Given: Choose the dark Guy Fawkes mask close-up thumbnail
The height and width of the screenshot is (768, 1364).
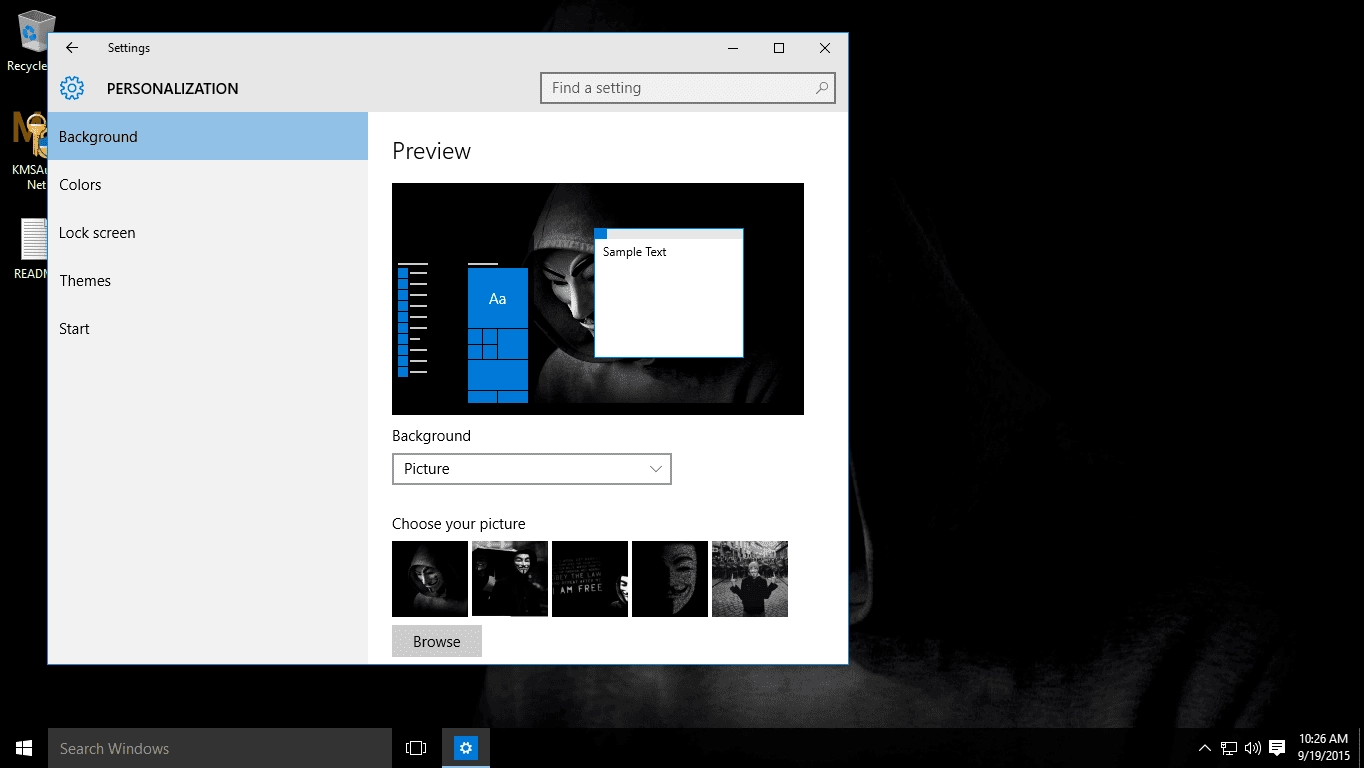Looking at the screenshot, I should pyautogui.click(x=670, y=579).
